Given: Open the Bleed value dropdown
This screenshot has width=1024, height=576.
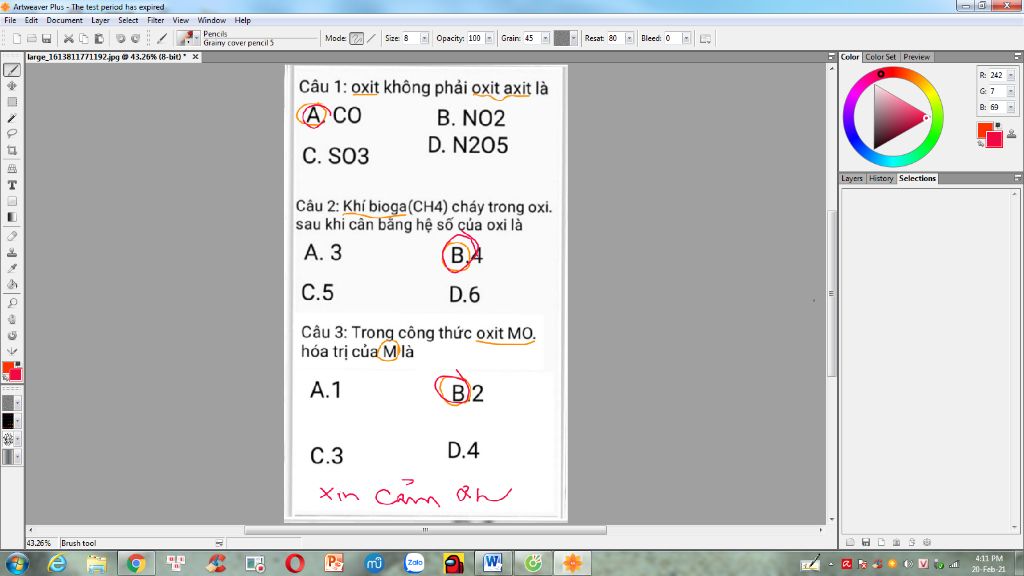Looking at the screenshot, I should point(686,39).
